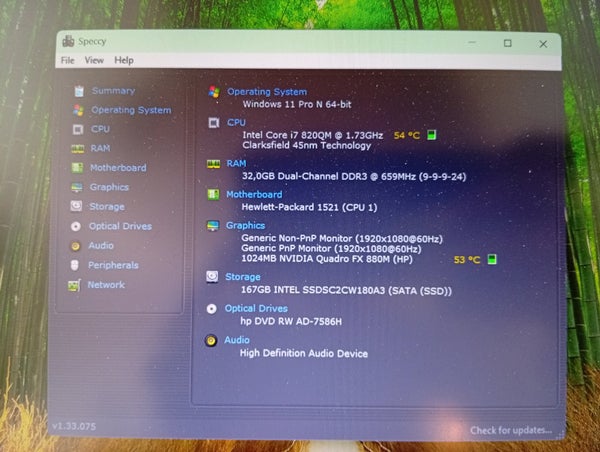Click the drive icon beside Storage summary heading
Viewport: 600px width, 452px height.
(212, 277)
